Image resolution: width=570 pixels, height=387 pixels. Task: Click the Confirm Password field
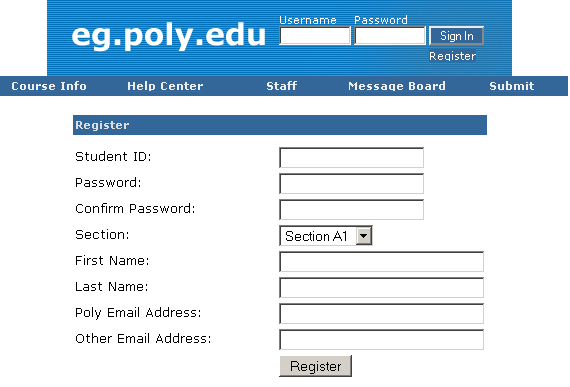pyautogui.click(x=352, y=210)
